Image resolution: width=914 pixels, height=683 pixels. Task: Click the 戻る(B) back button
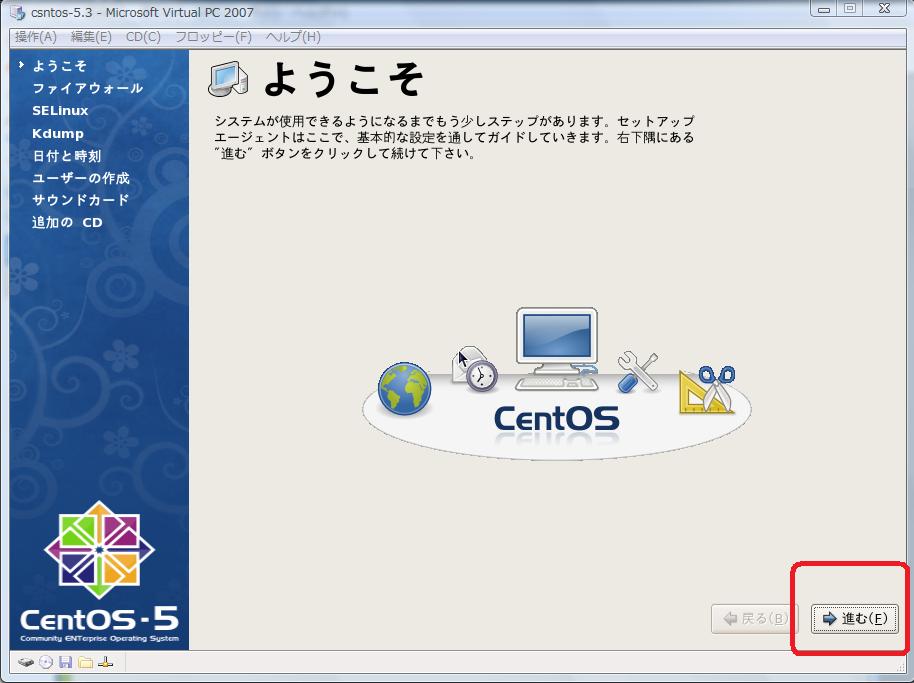coord(754,619)
